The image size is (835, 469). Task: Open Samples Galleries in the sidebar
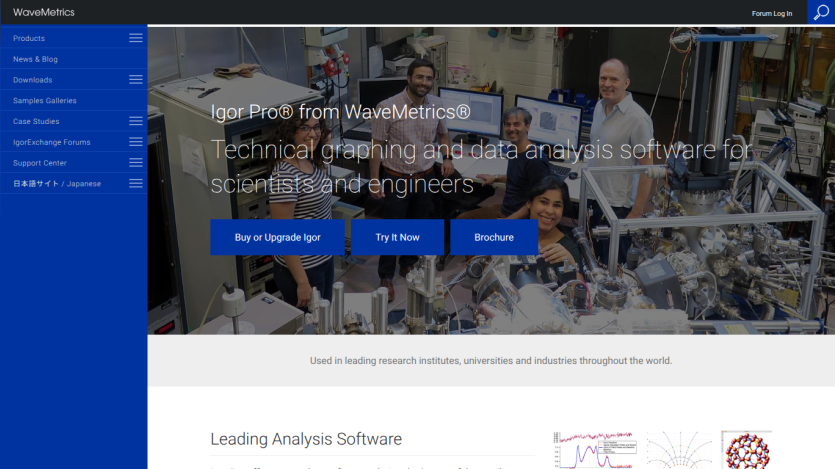(x=45, y=101)
